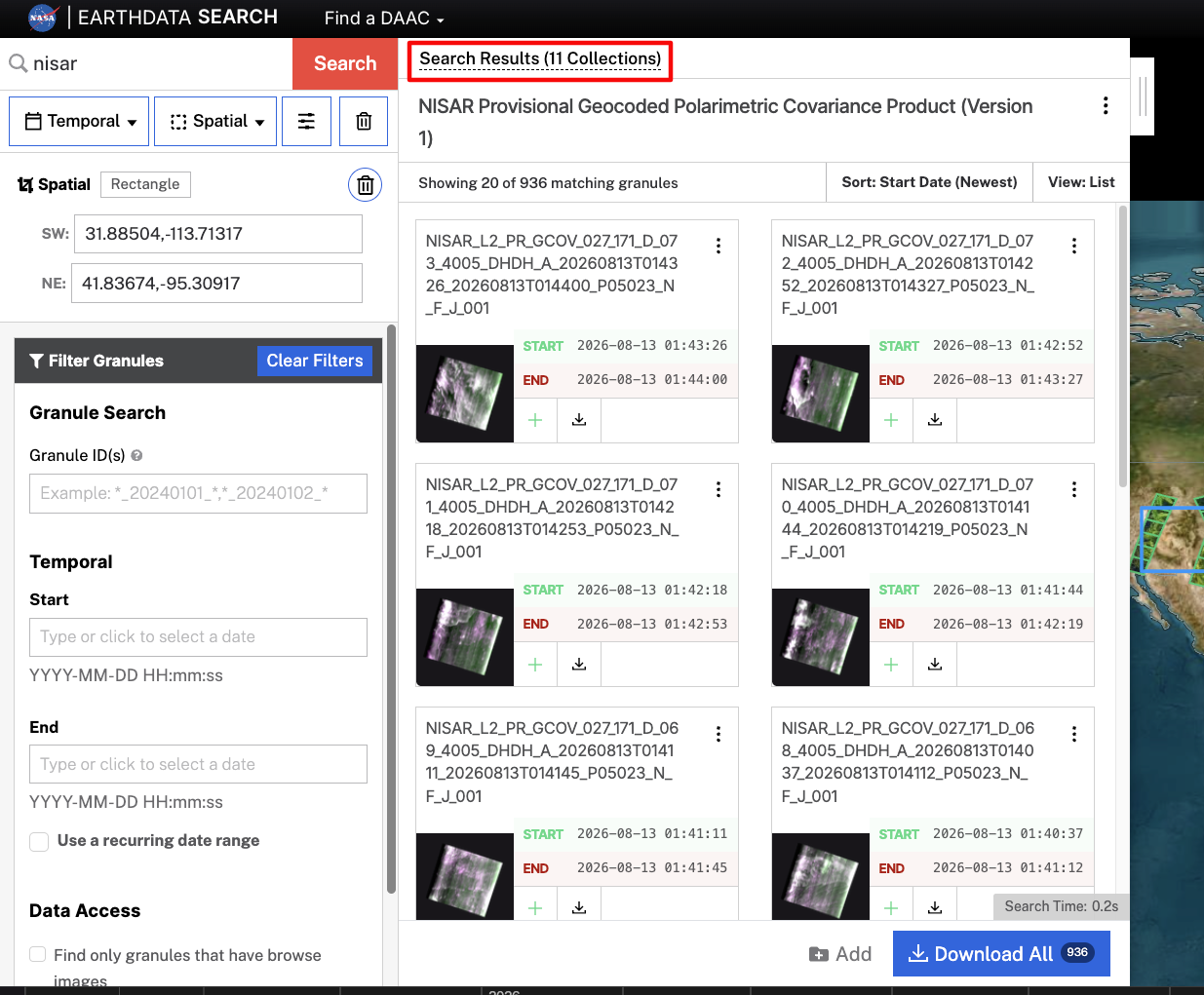Open browse thumbnail of granule starting 01:43:26
The image size is (1204, 995).
[465, 394]
